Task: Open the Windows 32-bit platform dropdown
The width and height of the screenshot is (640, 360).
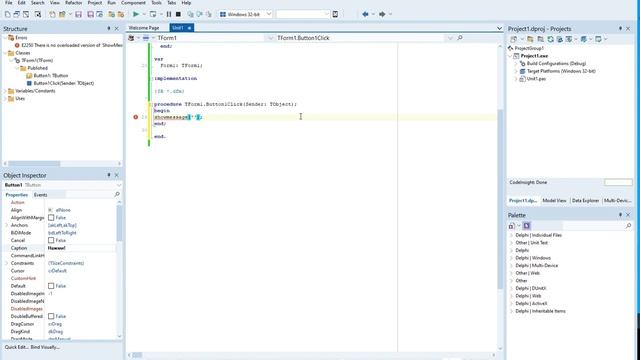Action: (269, 14)
